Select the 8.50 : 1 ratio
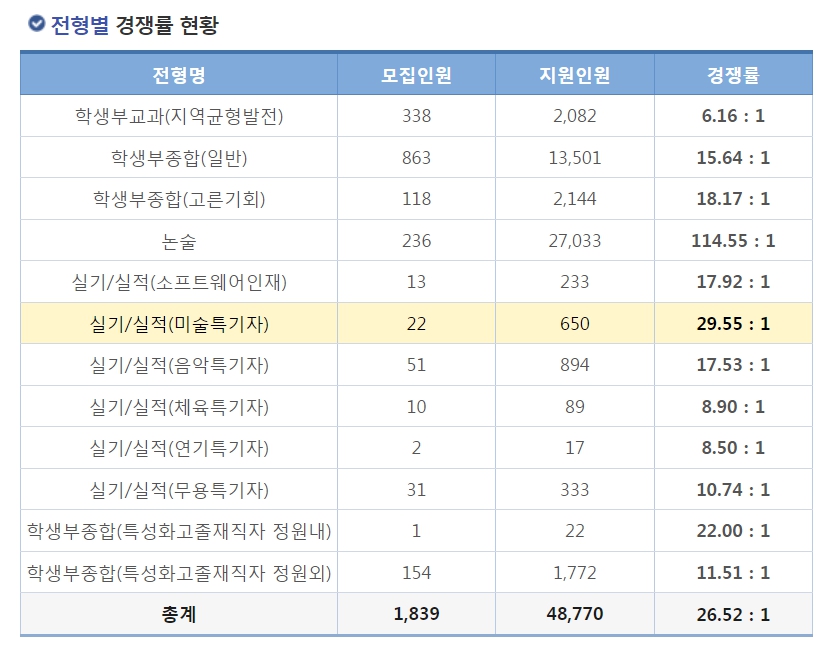Screen dimensions: 826x650 733,448
